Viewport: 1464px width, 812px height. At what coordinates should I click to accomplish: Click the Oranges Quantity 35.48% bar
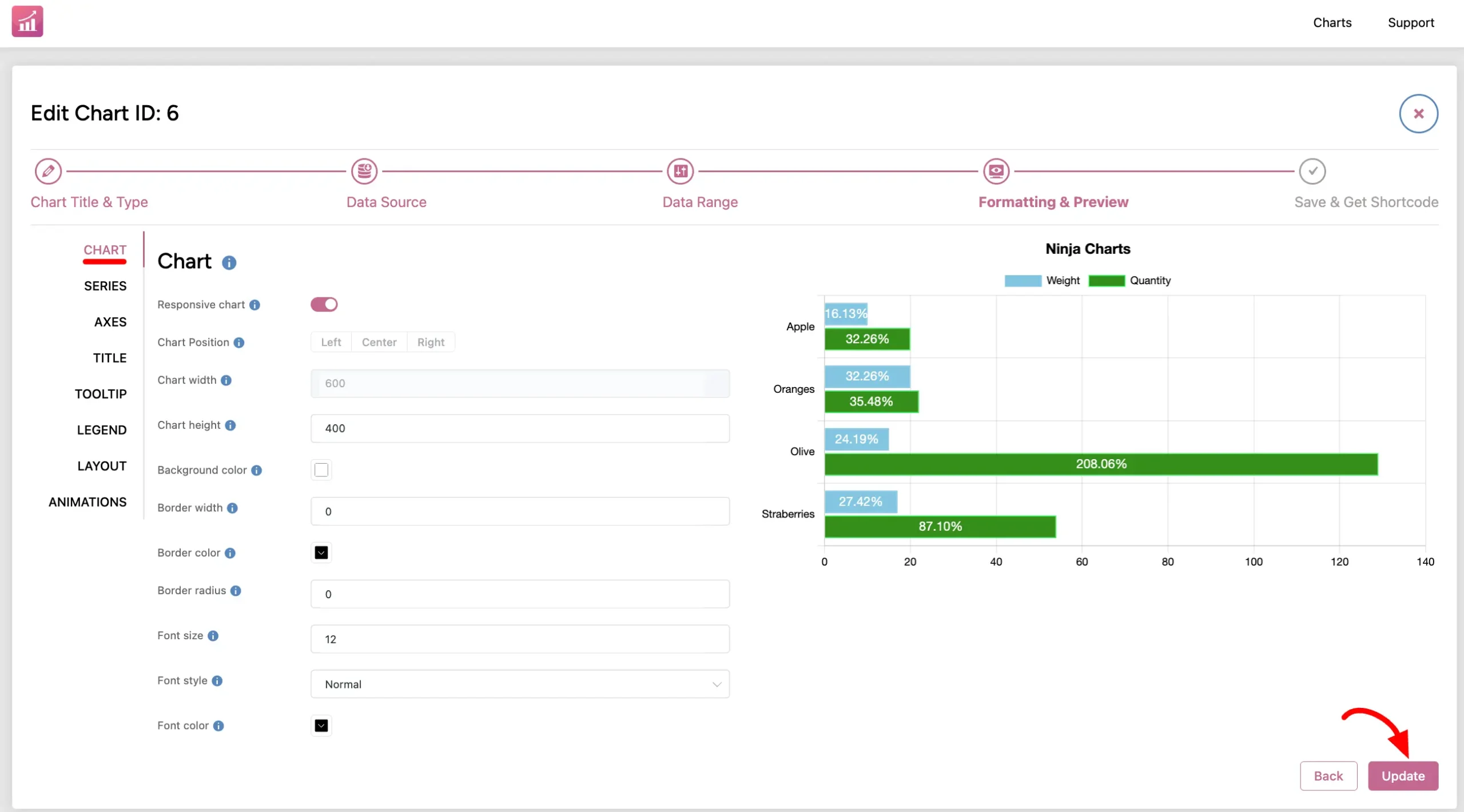pos(872,401)
